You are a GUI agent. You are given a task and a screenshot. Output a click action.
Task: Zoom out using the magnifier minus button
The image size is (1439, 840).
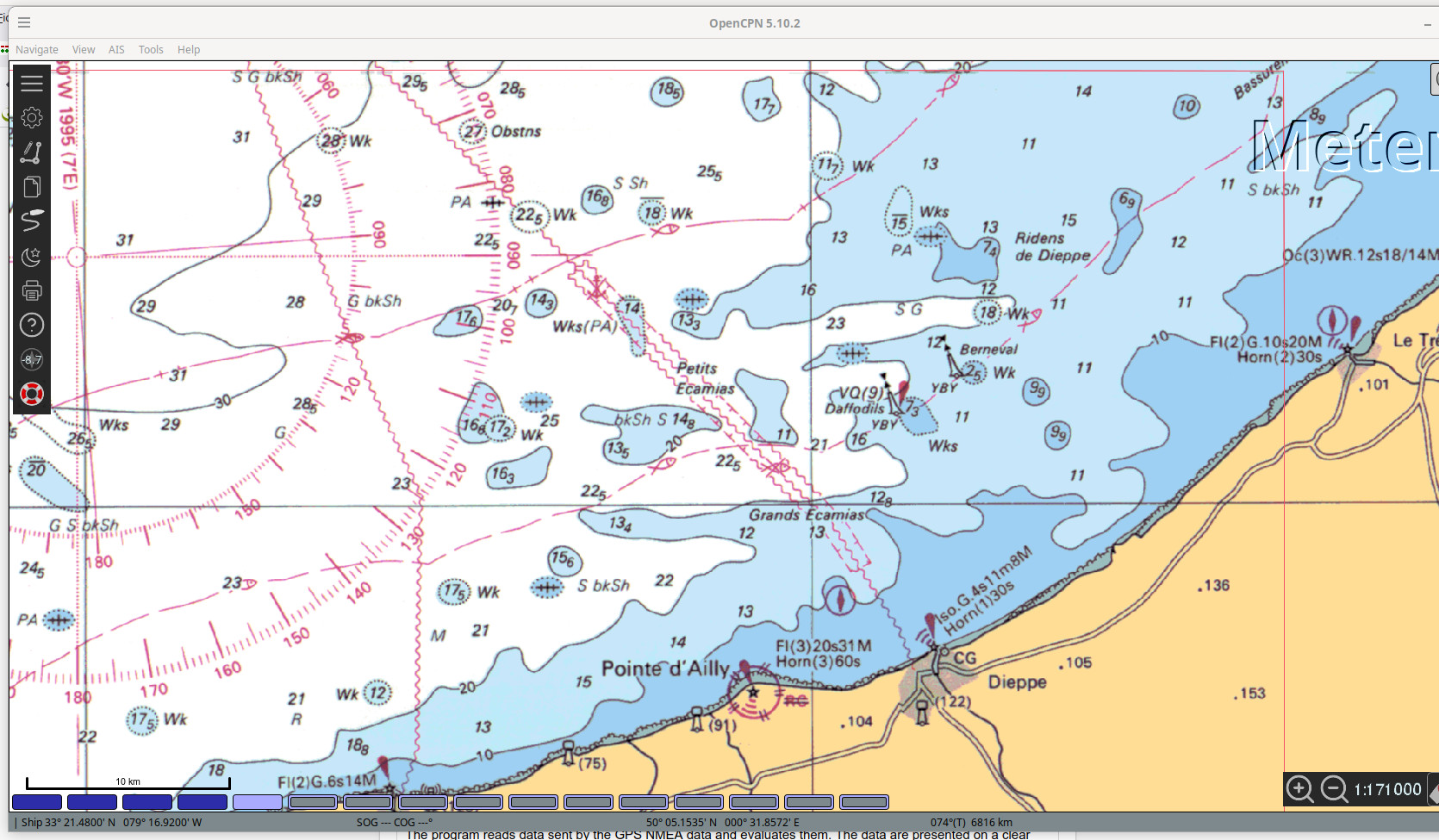point(1334,788)
